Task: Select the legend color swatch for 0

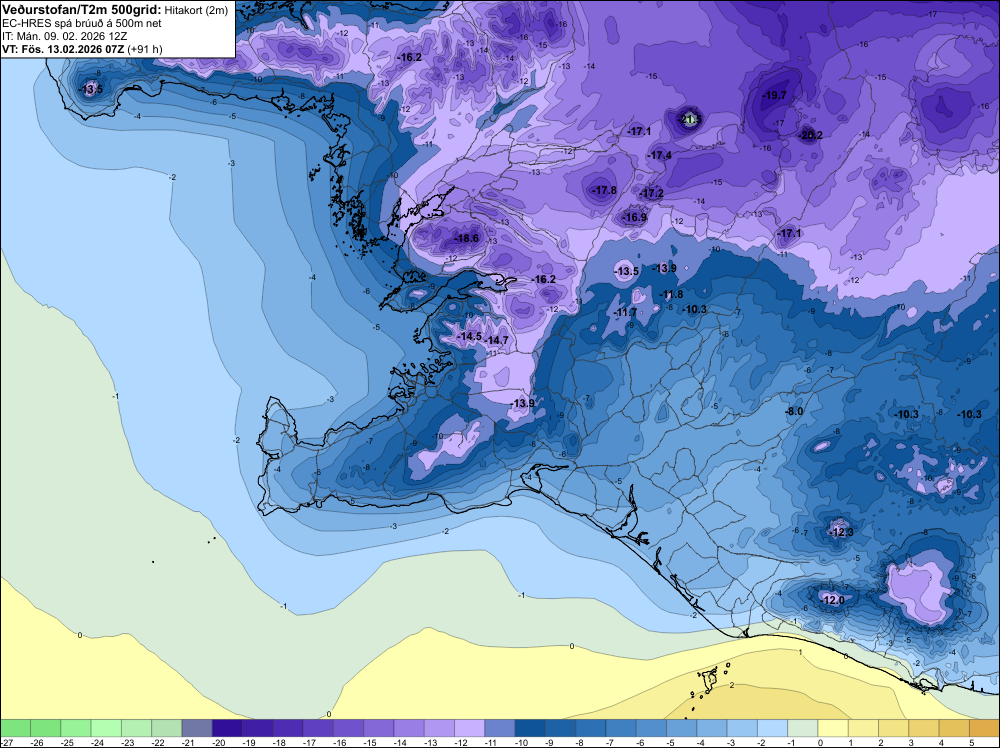Action: click(x=833, y=728)
